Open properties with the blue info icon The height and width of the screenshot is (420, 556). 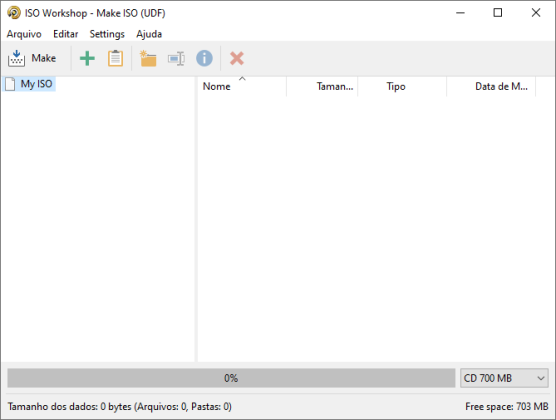[x=204, y=59]
